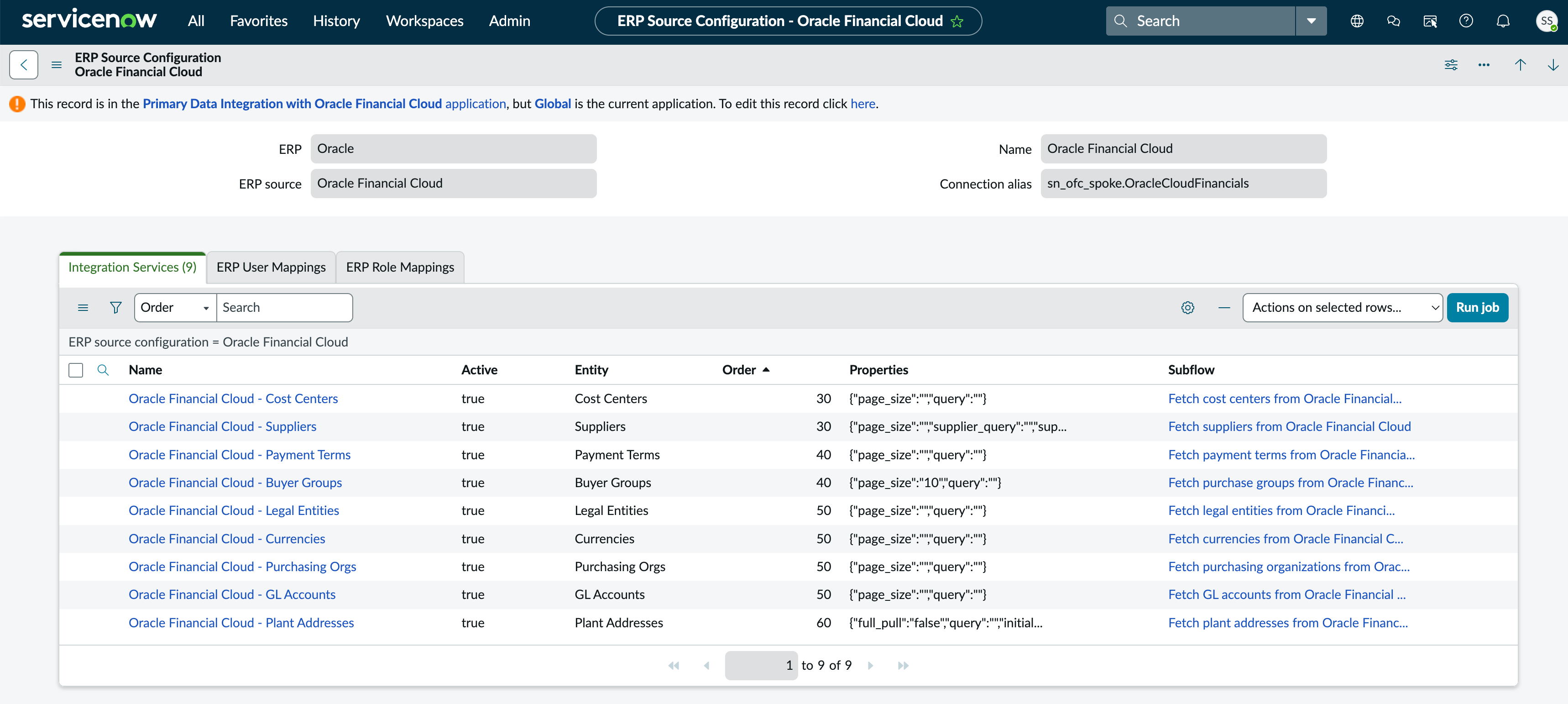The image size is (1568, 704).
Task: Open the Workspaces menu
Action: point(425,21)
